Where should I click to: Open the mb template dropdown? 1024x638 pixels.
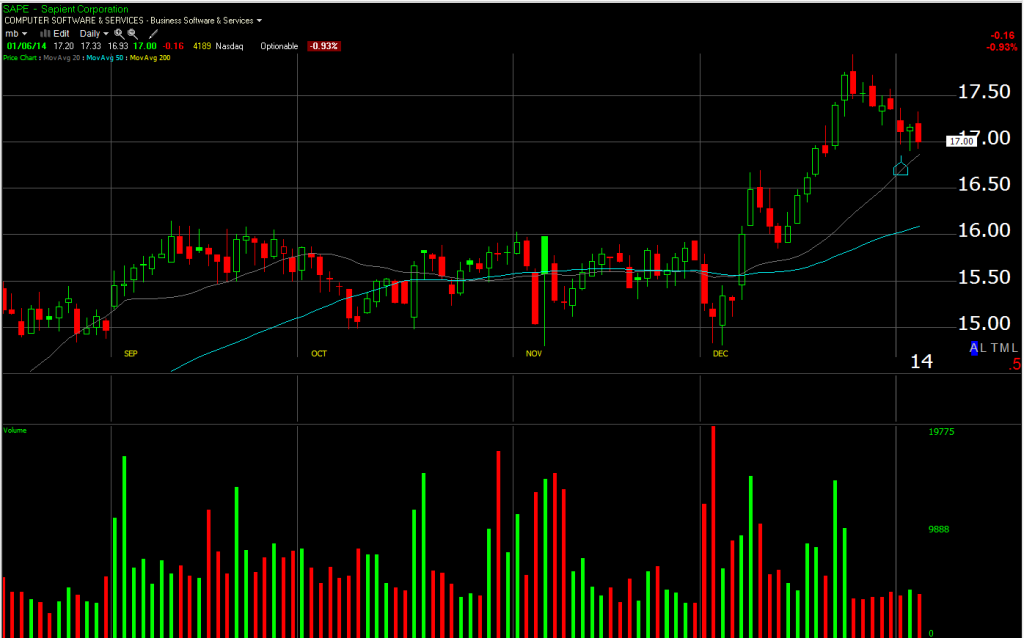click(x=16, y=33)
